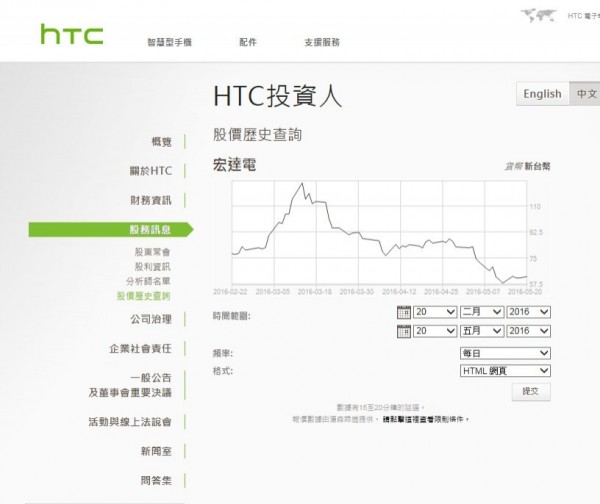Image resolution: width=600 pixels, height=504 pixels.
Task: Open 公司治理 in the sidebar
Action: (x=151, y=319)
